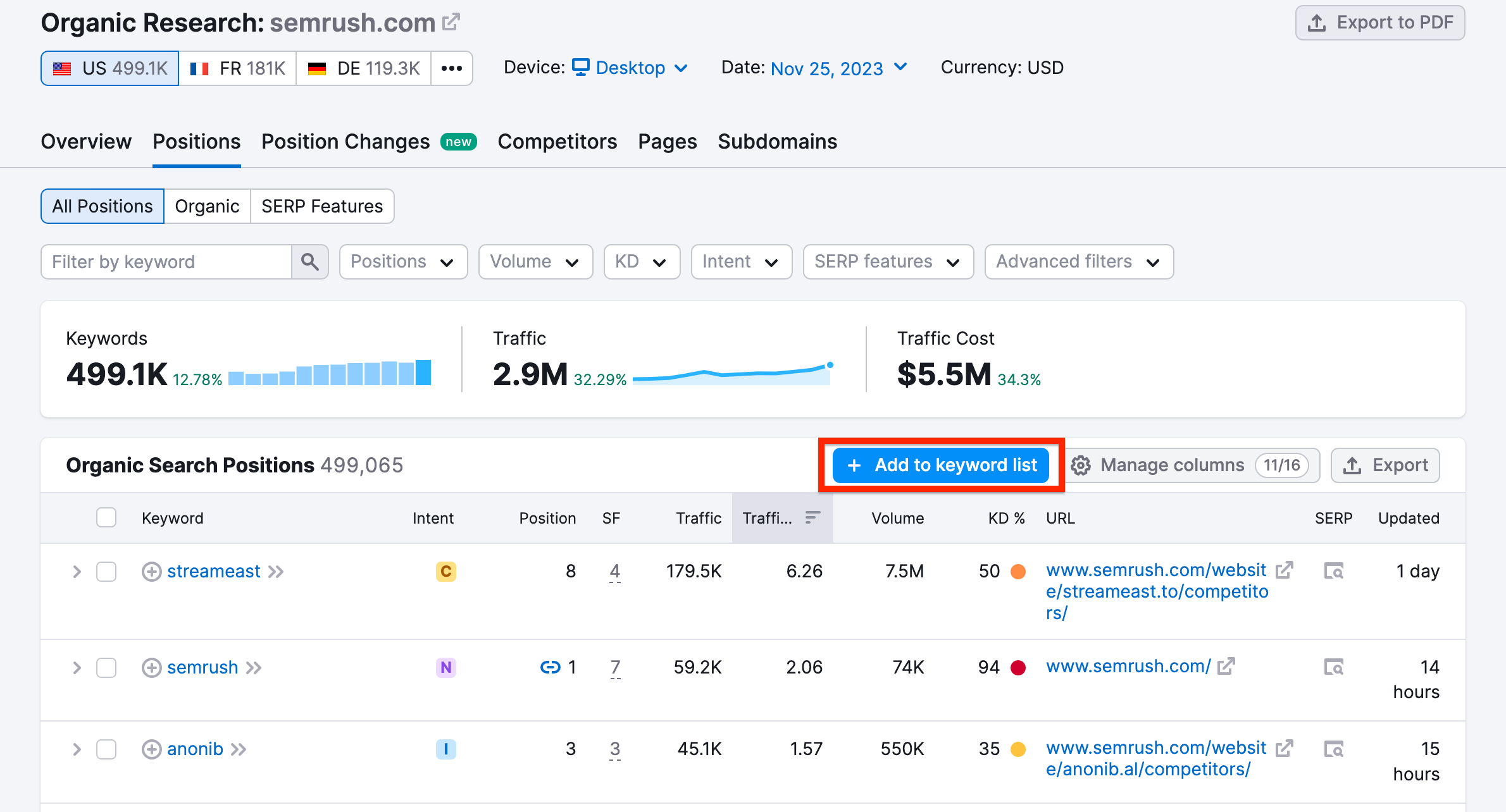Open the Date Nov 25, 2023 dropdown
1506x812 pixels.
[839, 68]
